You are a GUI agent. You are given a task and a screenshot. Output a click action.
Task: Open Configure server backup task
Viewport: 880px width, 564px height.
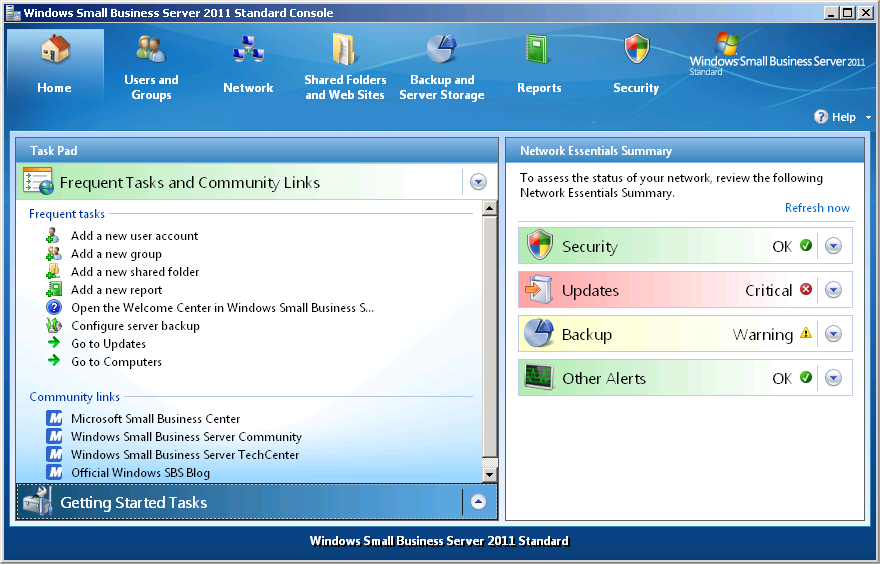[x=135, y=326]
